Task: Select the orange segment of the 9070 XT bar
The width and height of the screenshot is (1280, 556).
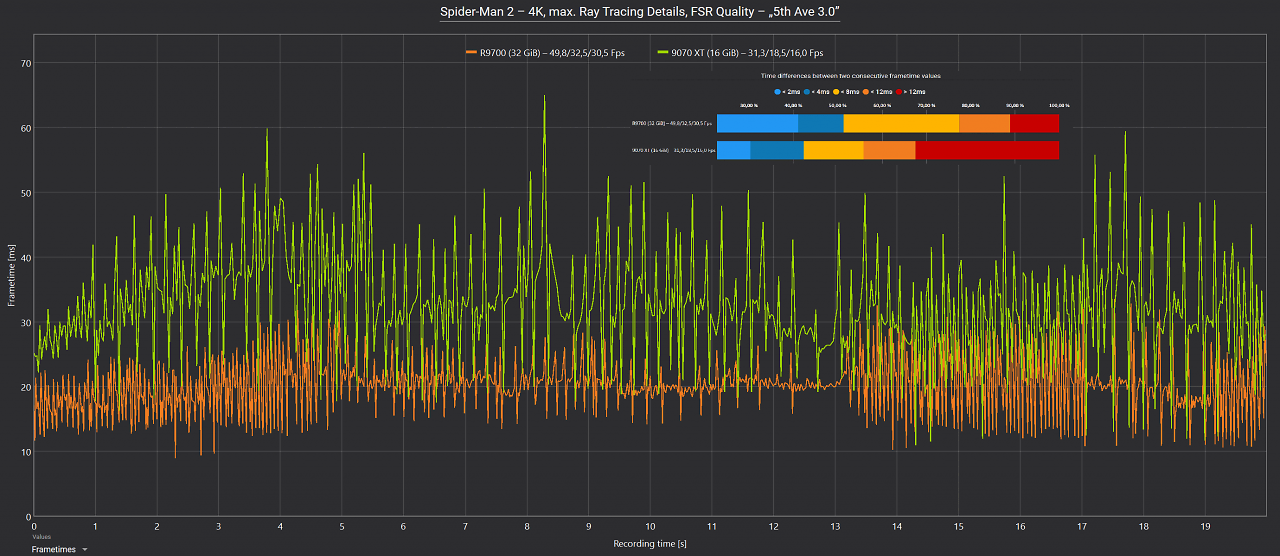Action: (889, 150)
